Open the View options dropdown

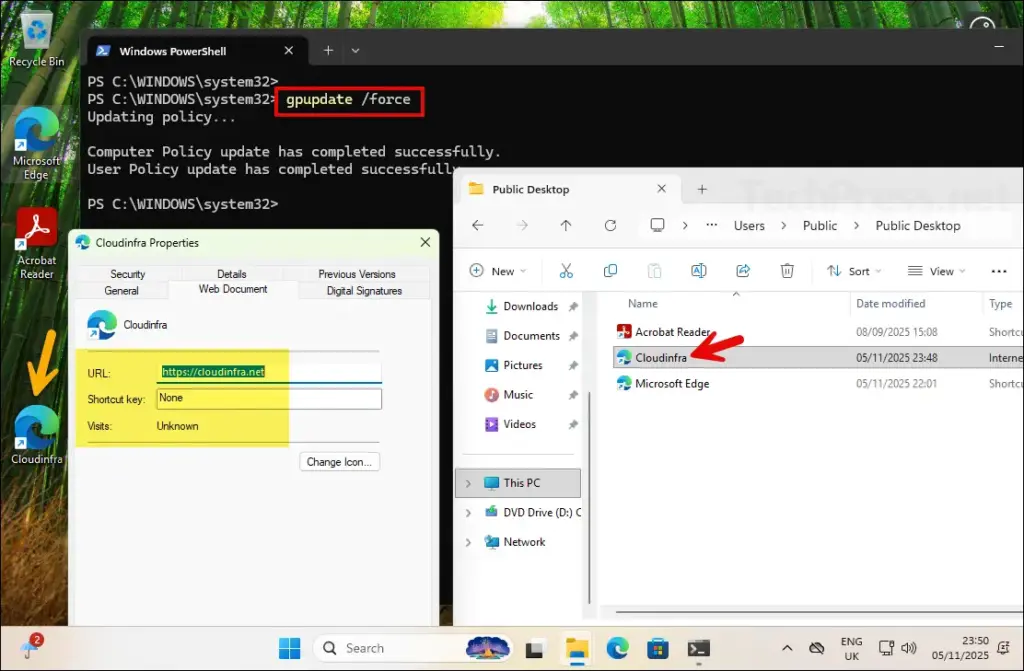(937, 270)
